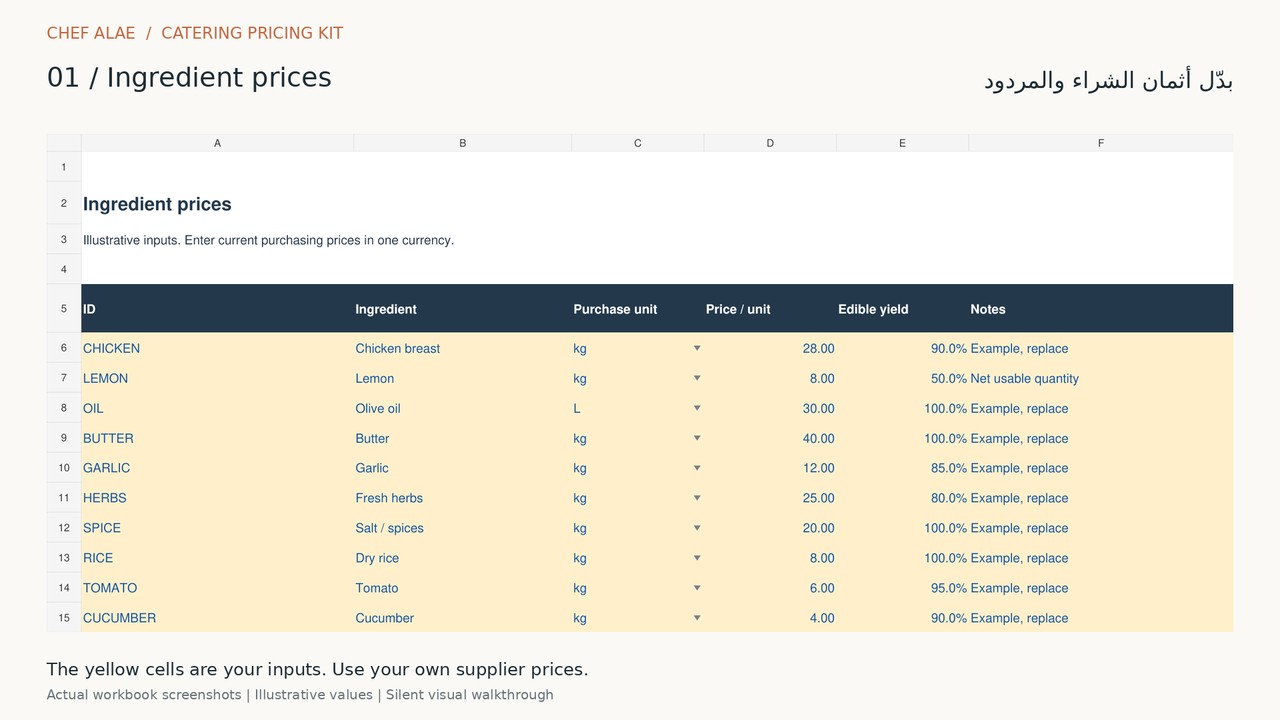
Task: Select the Olive oil price cell 30.00
Action: (770, 408)
